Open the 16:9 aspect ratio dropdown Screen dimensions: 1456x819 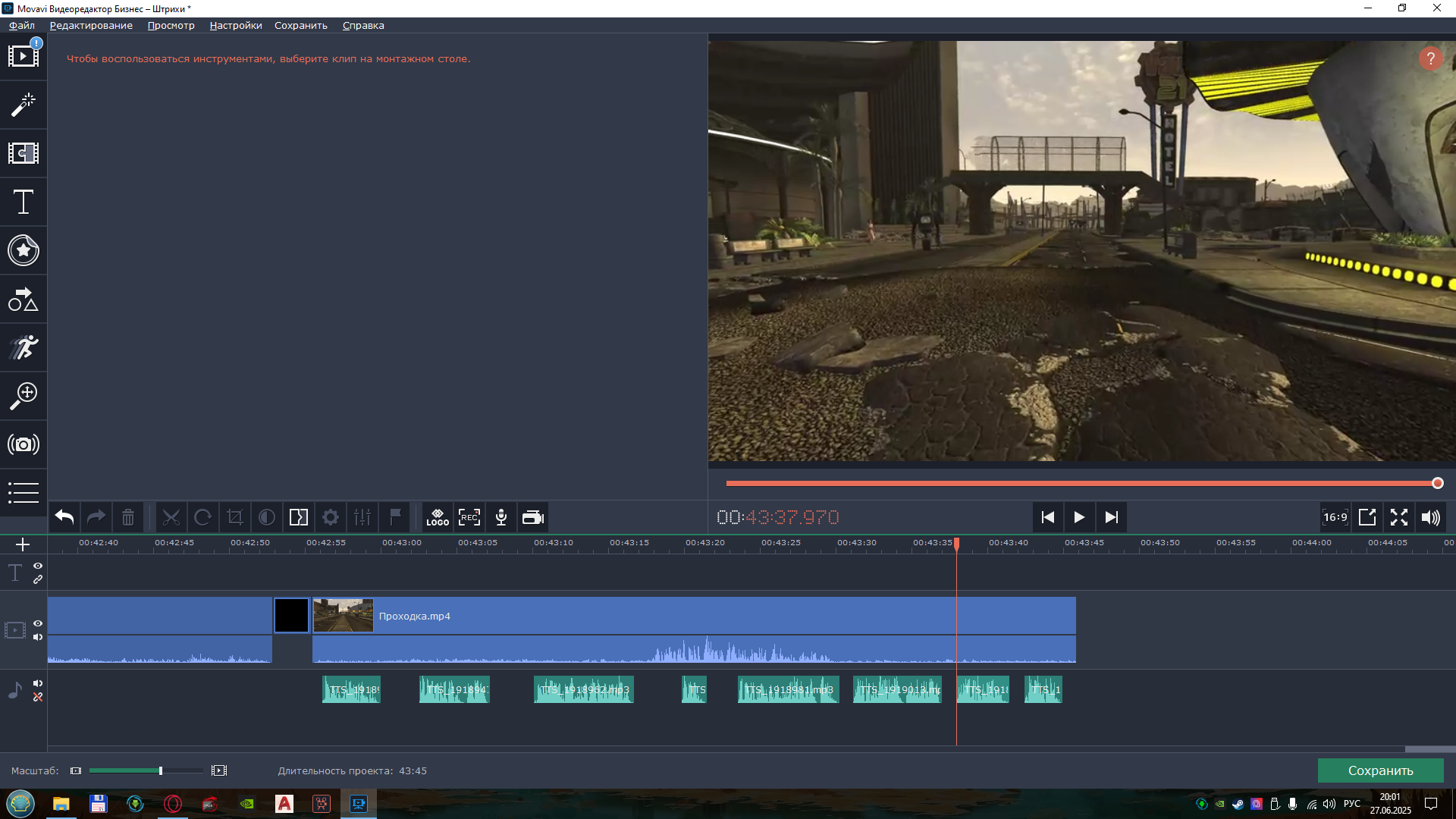1335,517
